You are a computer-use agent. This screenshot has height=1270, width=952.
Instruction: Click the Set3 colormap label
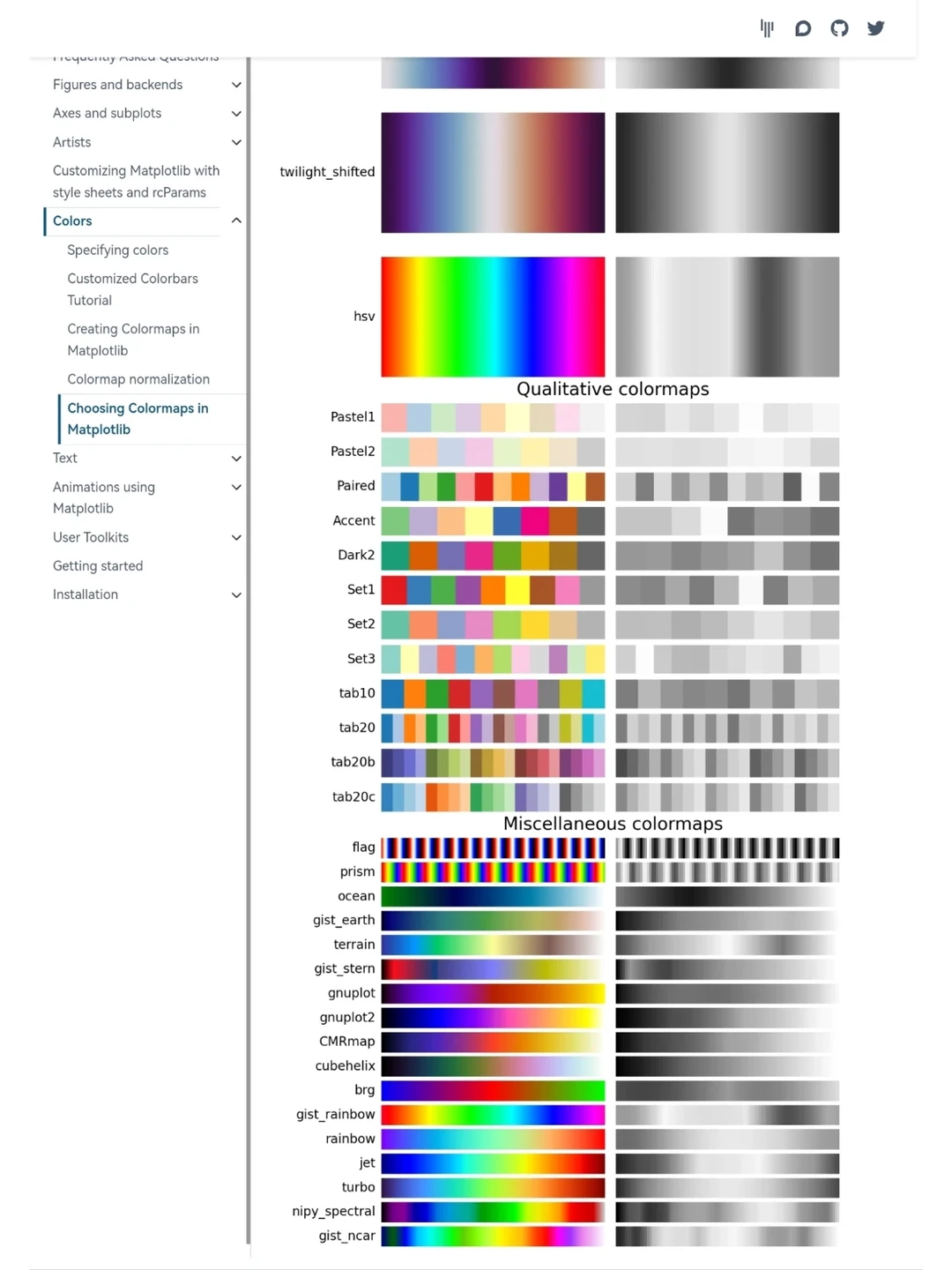(x=361, y=659)
